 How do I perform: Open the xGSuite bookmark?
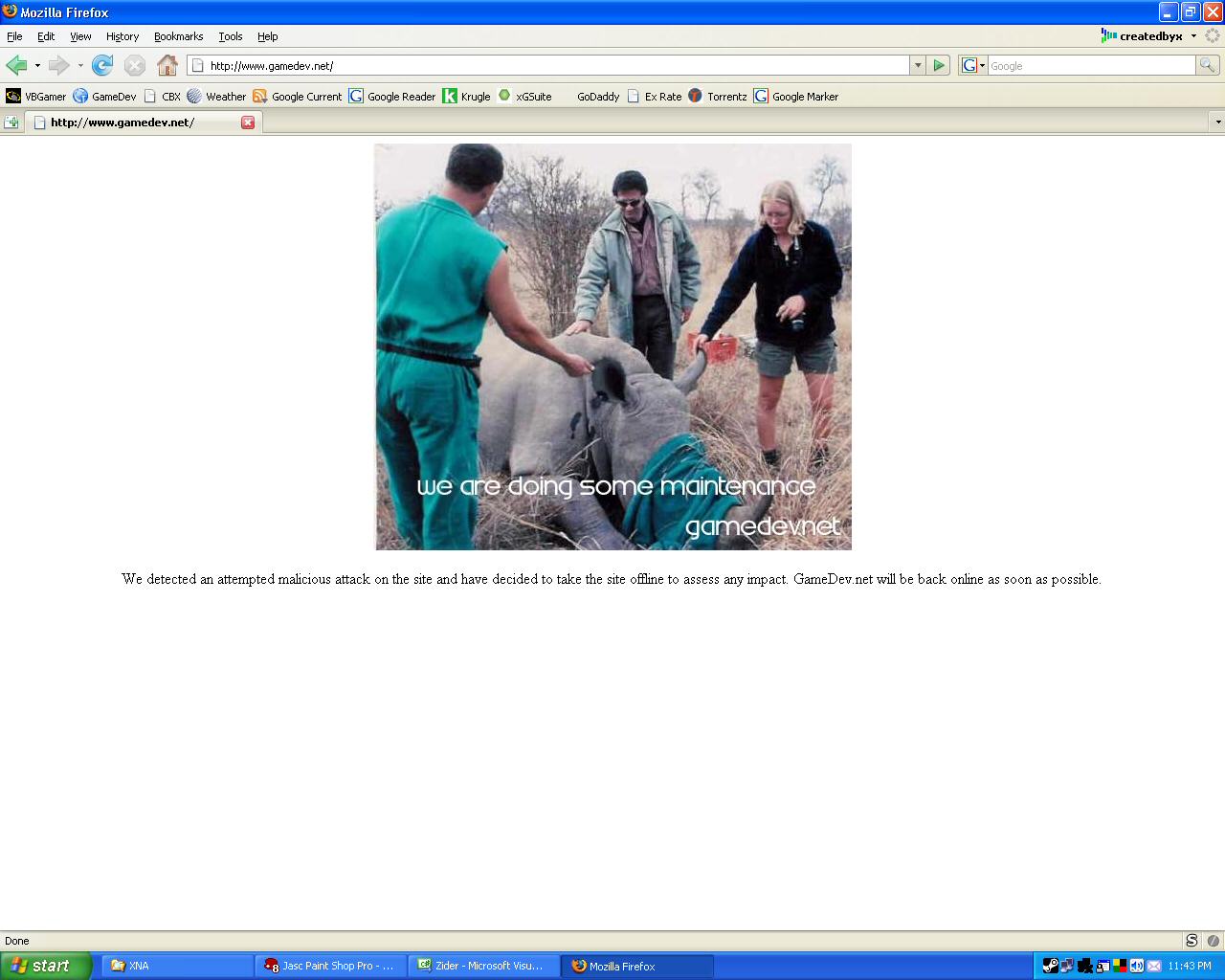(524, 96)
